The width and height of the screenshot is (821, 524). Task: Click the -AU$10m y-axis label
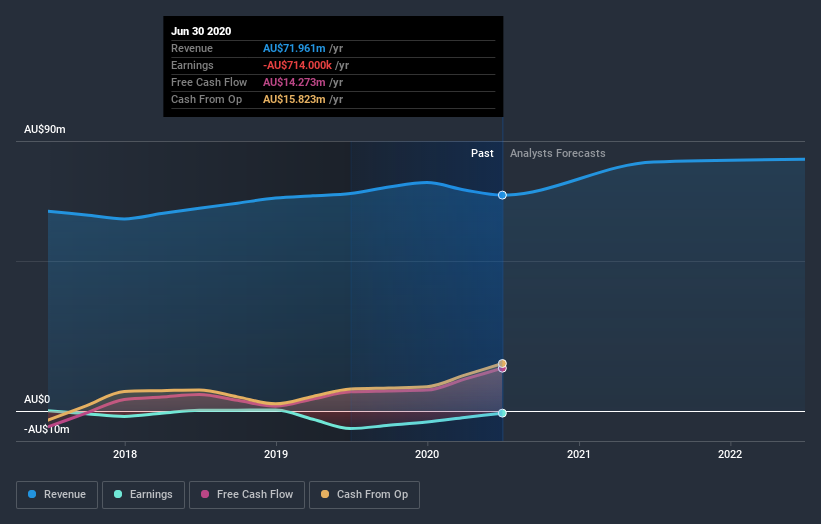[47, 429]
